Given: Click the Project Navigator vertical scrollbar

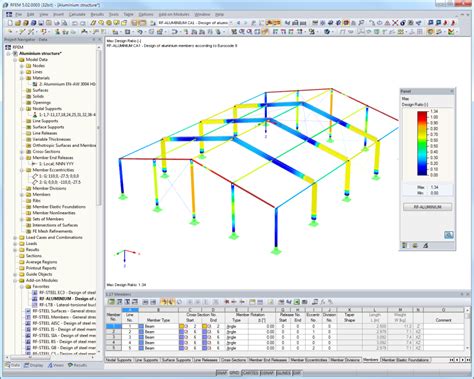Looking at the screenshot, I should point(99,127).
